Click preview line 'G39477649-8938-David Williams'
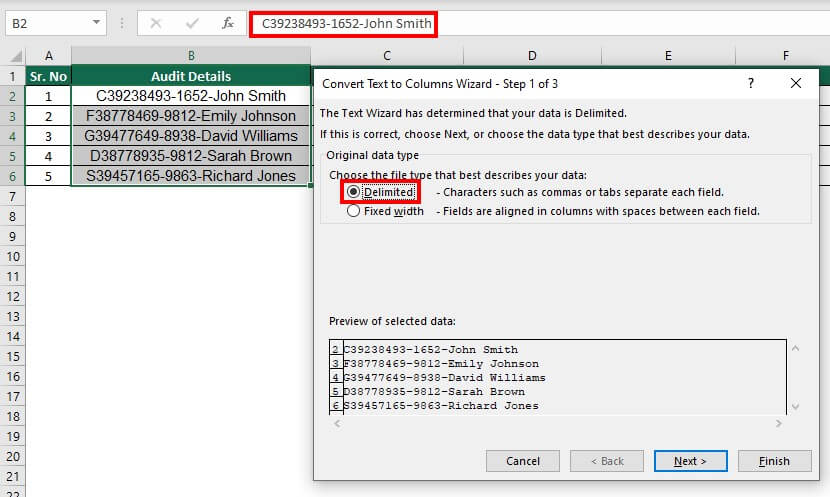 [x=445, y=378]
